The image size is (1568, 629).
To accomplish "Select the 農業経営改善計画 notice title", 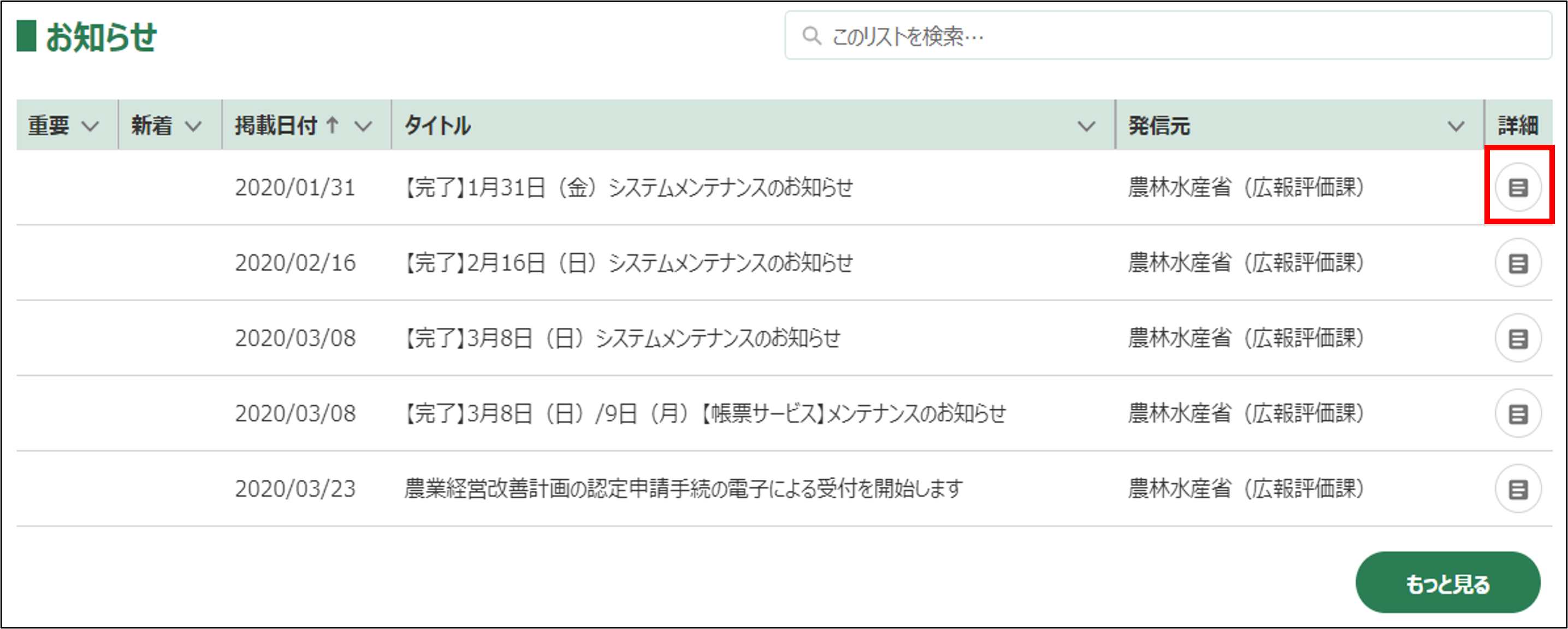I will 683,489.
